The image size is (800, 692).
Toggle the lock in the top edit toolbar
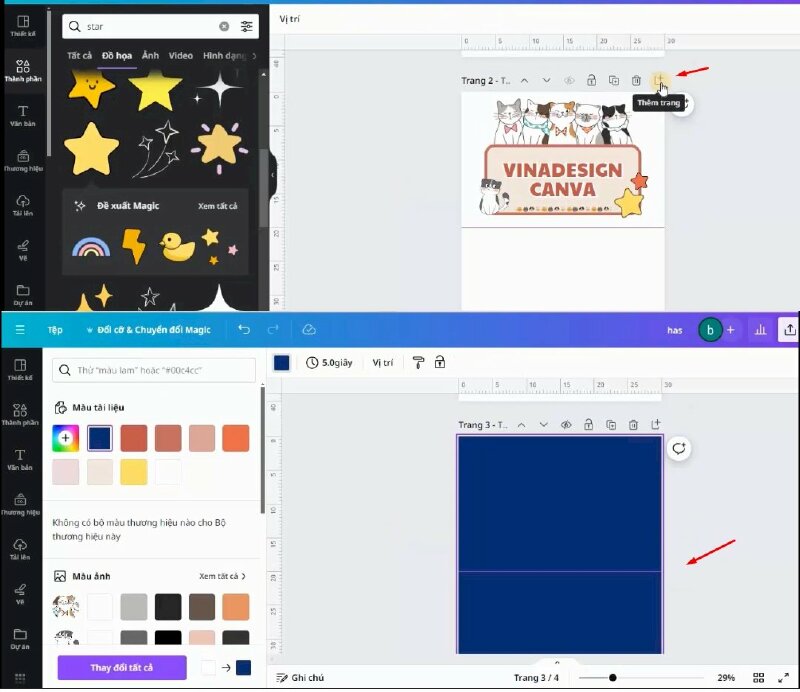coord(440,362)
